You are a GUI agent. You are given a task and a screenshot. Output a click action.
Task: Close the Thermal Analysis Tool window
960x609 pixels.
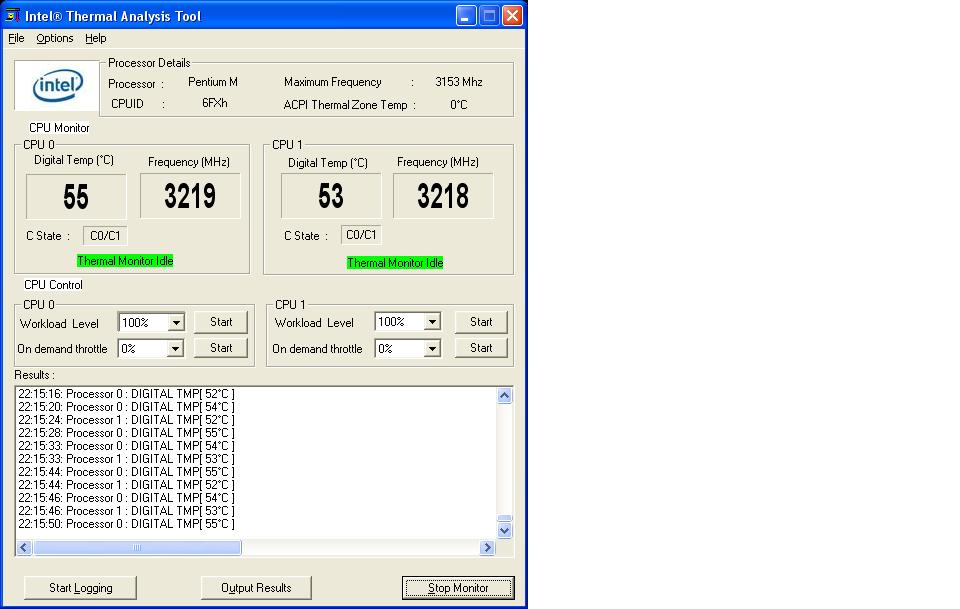[x=512, y=15]
